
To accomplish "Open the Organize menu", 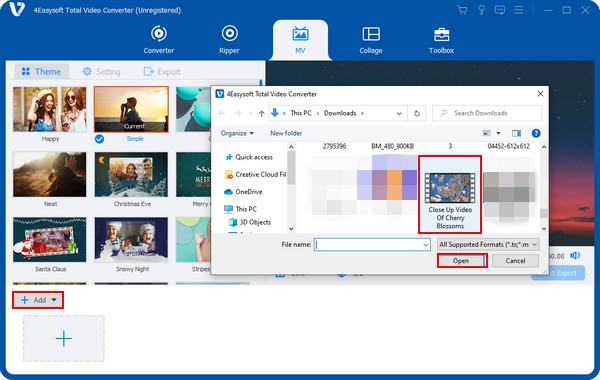I will point(237,133).
